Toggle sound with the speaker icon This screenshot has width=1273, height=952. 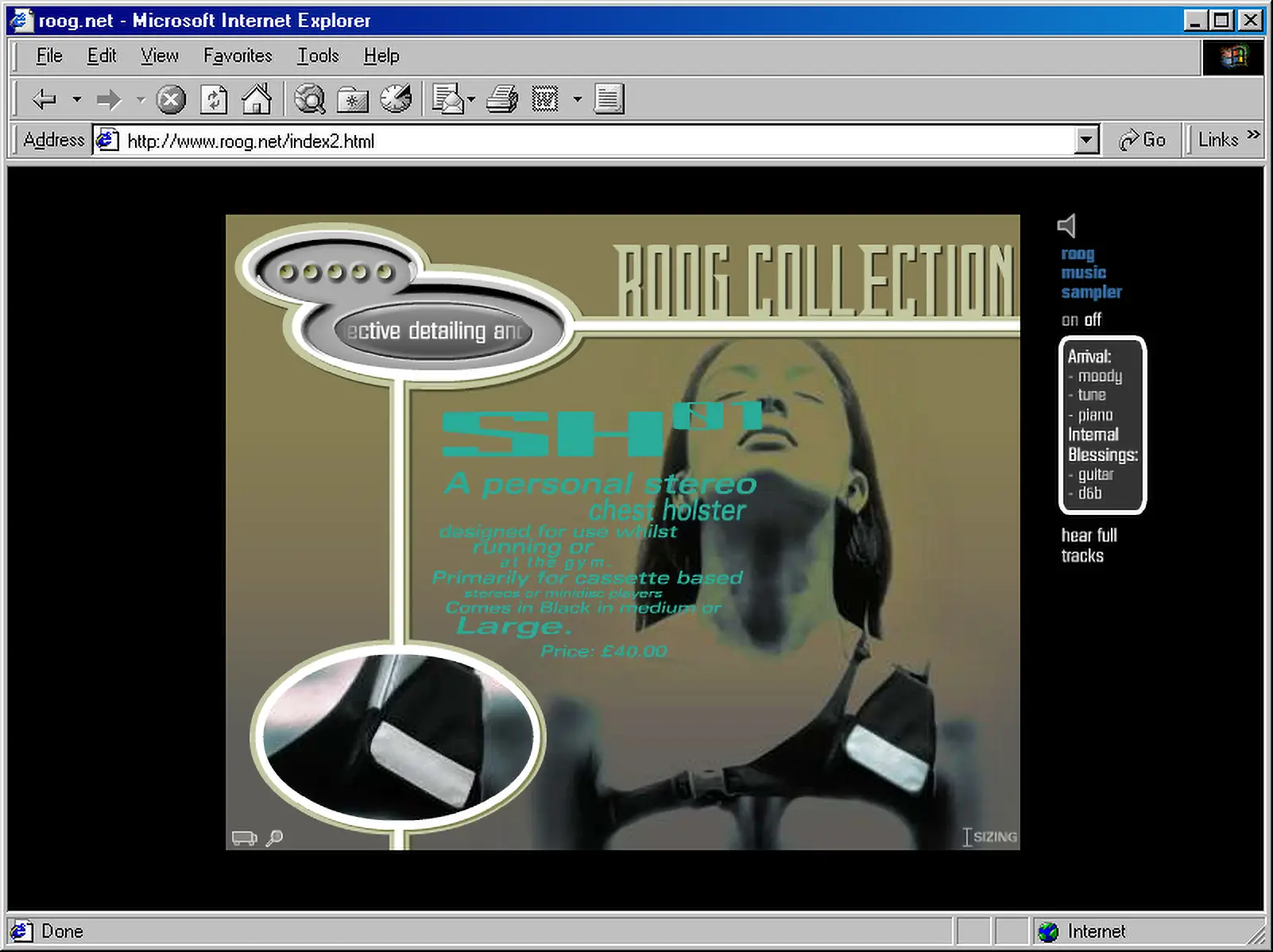click(x=1067, y=226)
